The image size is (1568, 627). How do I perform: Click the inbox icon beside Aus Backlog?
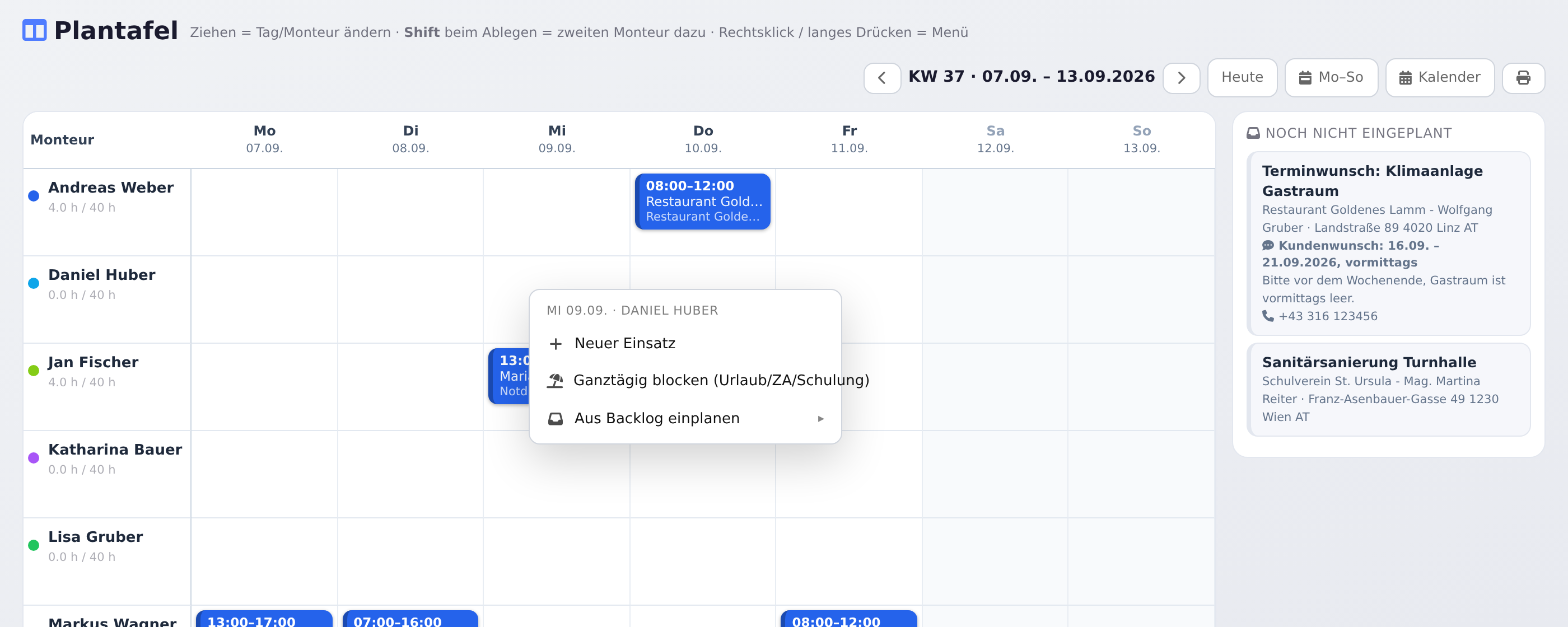point(555,419)
